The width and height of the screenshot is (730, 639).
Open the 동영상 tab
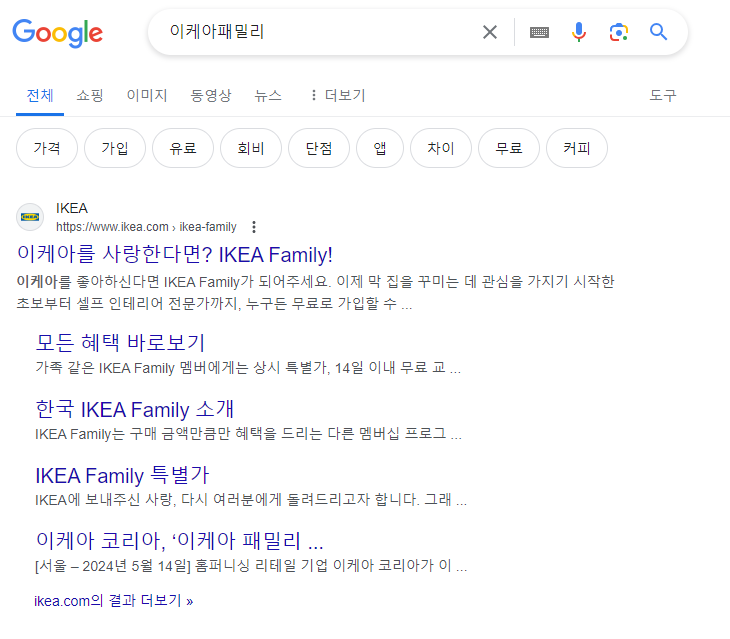pos(211,95)
